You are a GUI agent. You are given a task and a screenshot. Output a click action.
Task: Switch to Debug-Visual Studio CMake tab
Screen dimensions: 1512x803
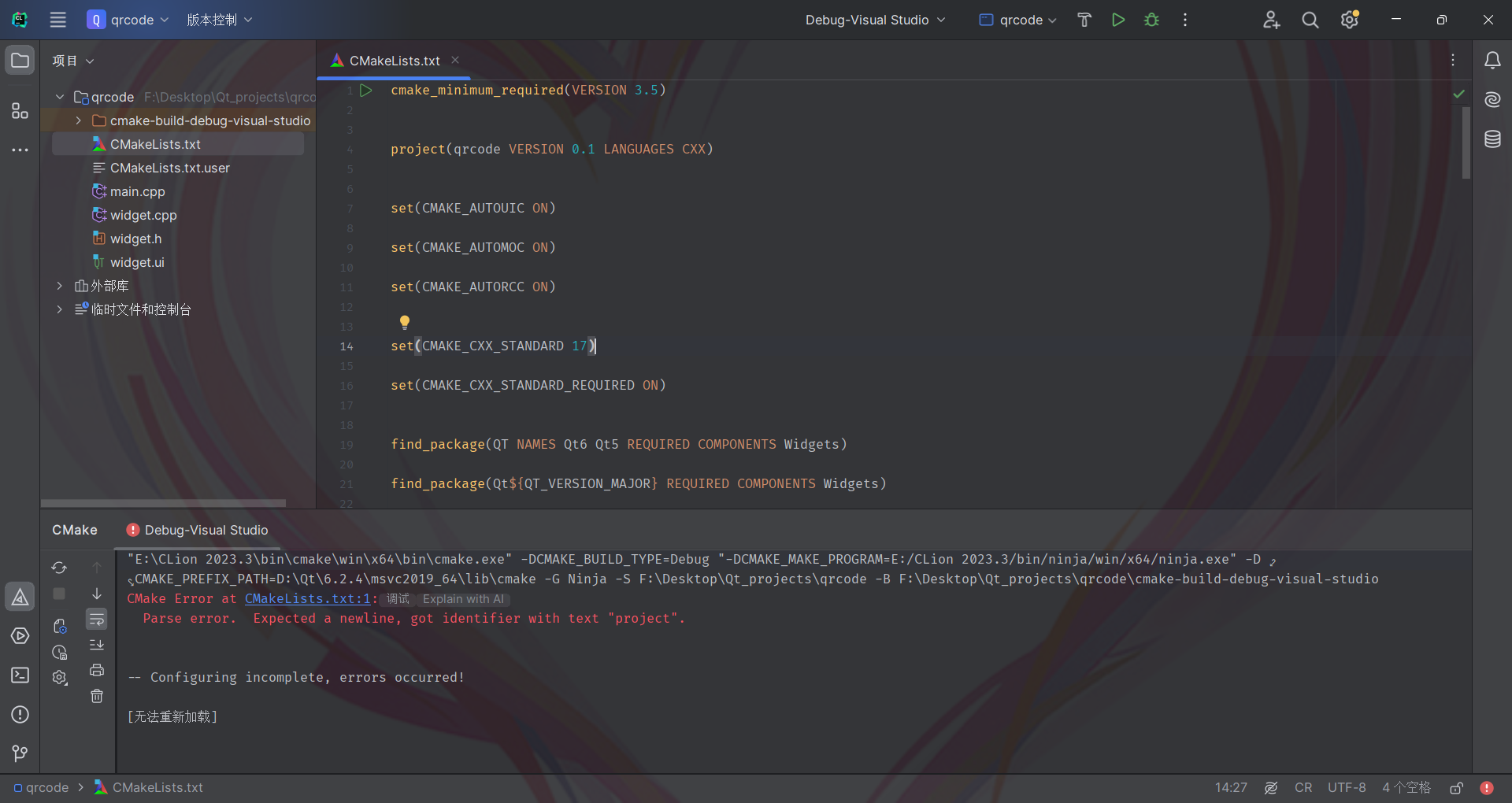198,530
